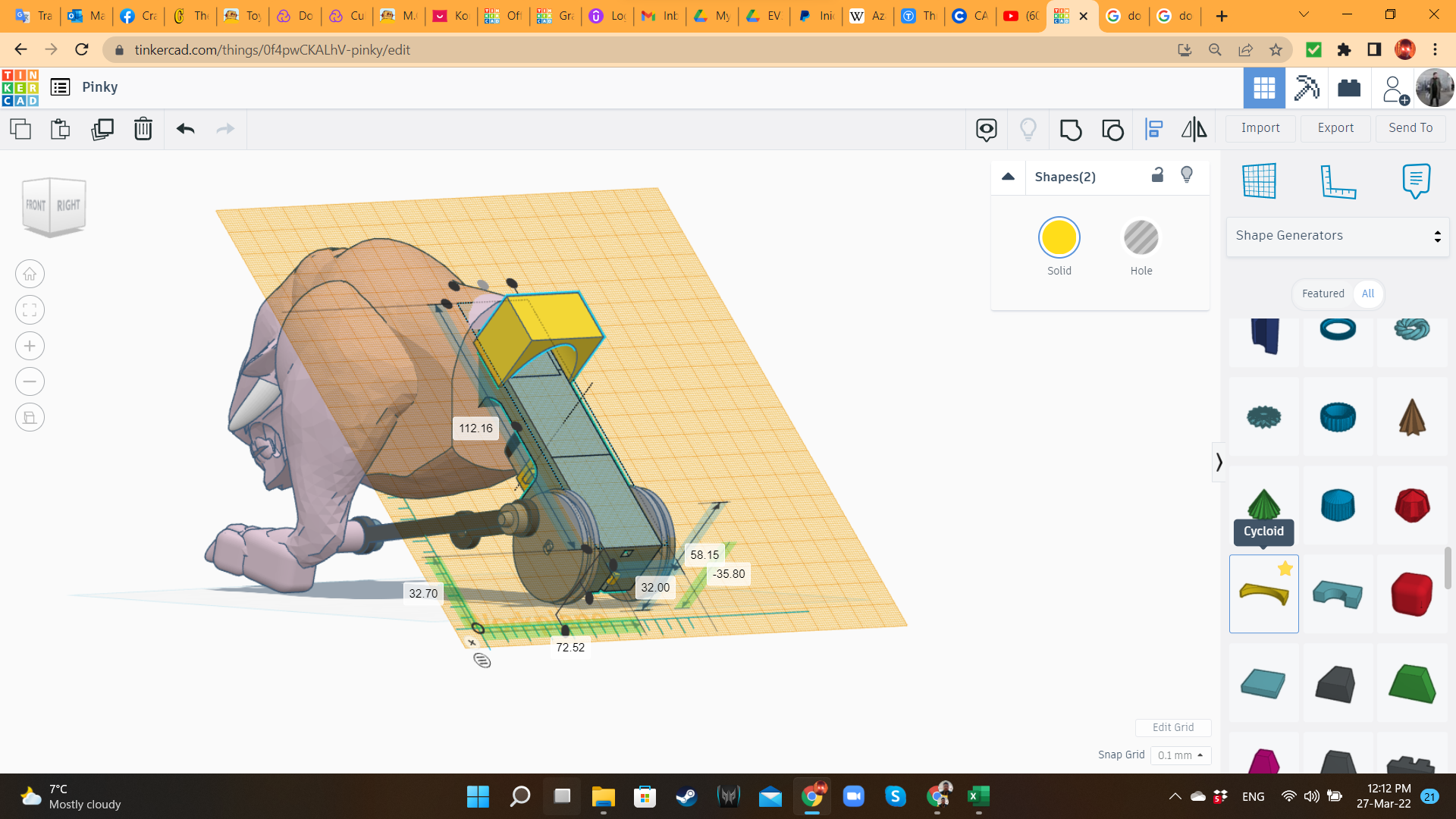Image resolution: width=1456 pixels, height=819 pixels.
Task: Select the Mirror tool
Action: click(1194, 130)
